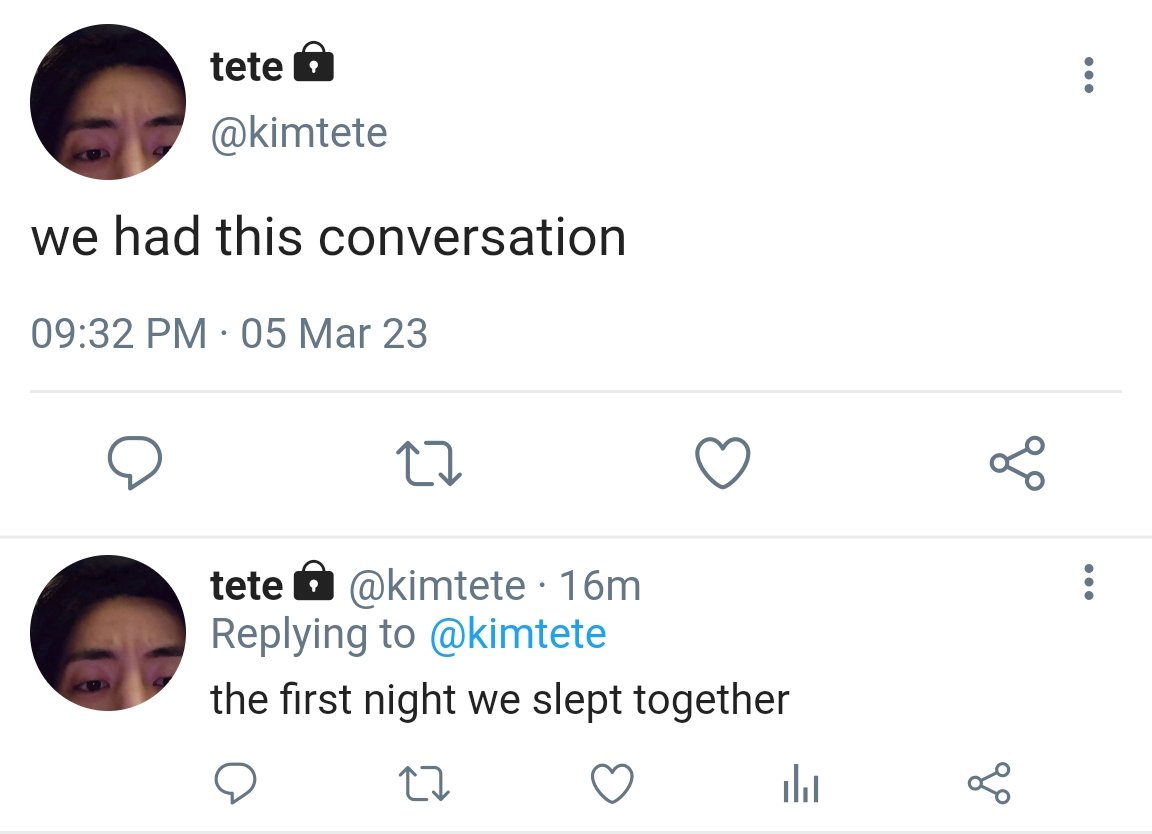Image resolution: width=1152 pixels, height=834 pixels.
Task: Share the main tweet
Action: [1017, 465]
